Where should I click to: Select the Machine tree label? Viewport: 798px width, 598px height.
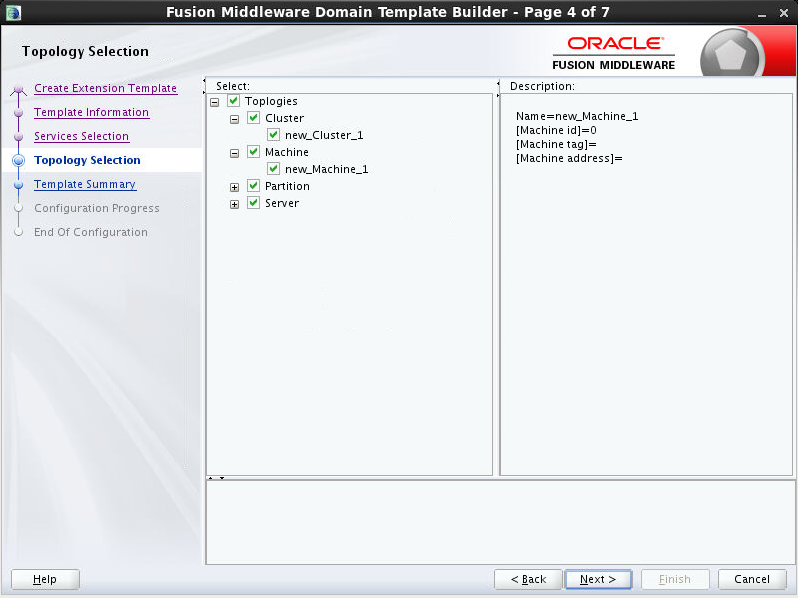pos(287,152)
